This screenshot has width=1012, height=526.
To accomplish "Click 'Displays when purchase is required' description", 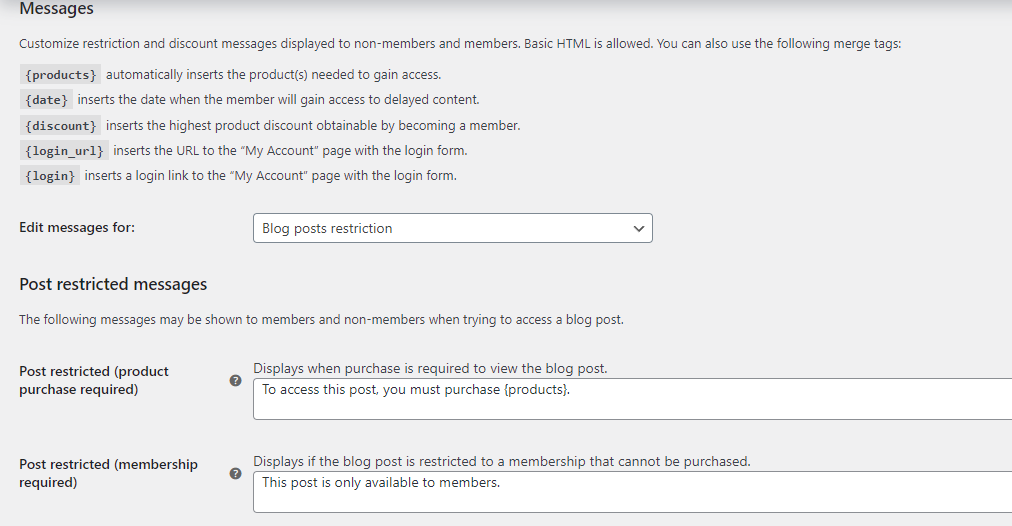I will pyautogui.click(x=430, y=369).
